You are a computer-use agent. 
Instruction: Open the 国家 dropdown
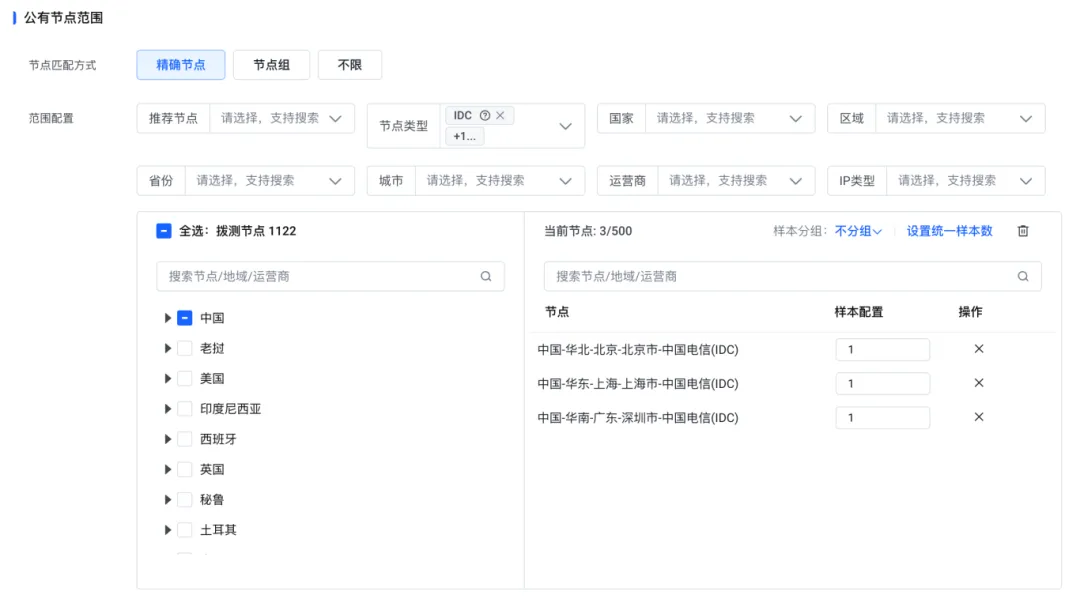[x=729, y=118]
